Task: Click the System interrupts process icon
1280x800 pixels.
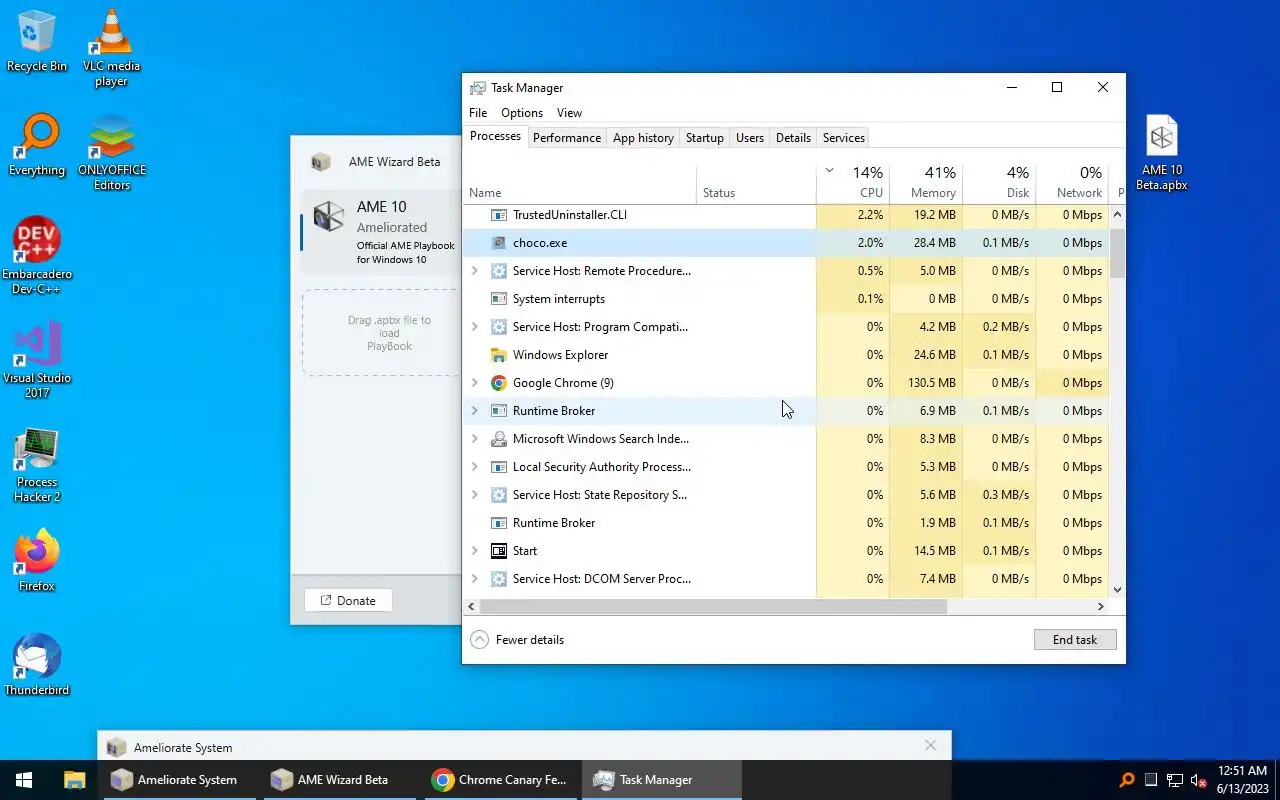Action: 499,299
